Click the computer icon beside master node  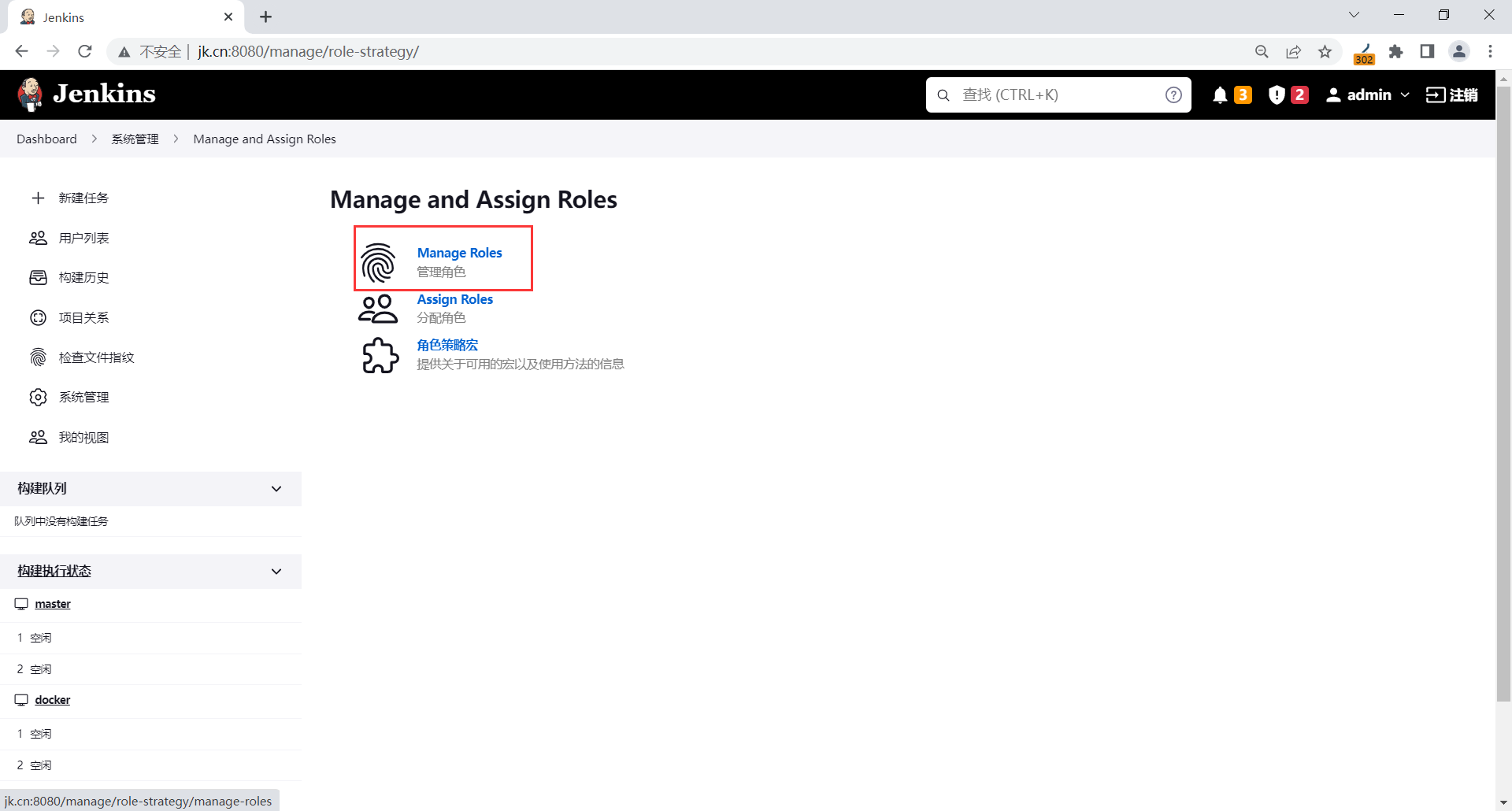coord(21,604)
